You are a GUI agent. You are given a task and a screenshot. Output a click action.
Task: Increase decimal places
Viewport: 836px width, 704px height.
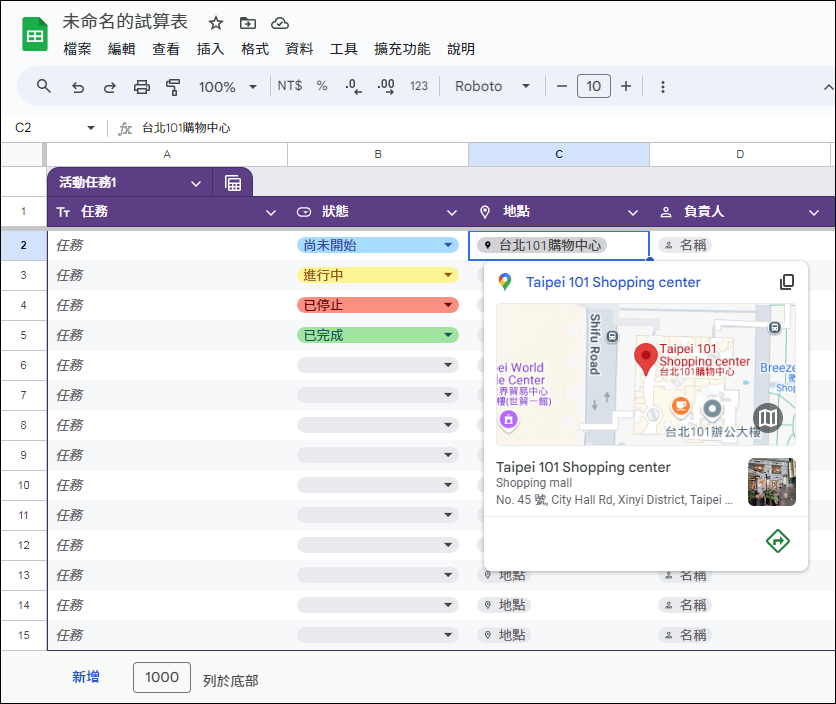coord(386,86)
